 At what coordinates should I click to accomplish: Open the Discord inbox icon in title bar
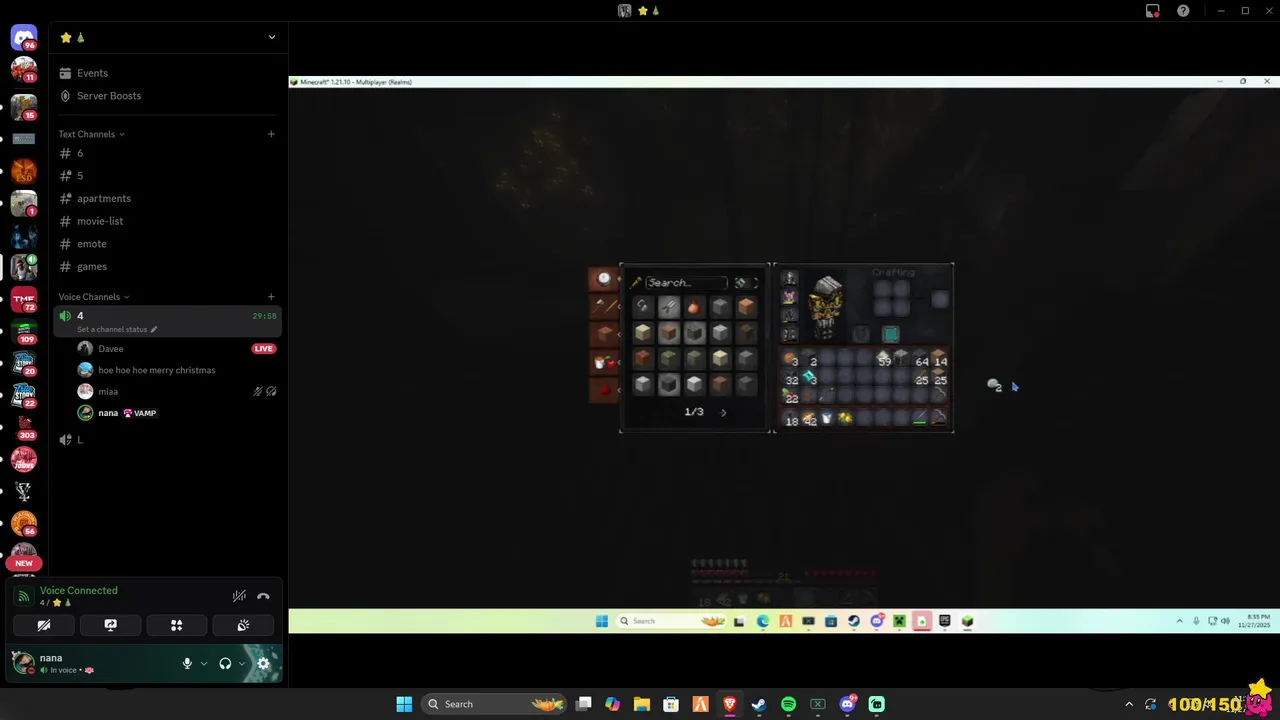[1153, 11]
